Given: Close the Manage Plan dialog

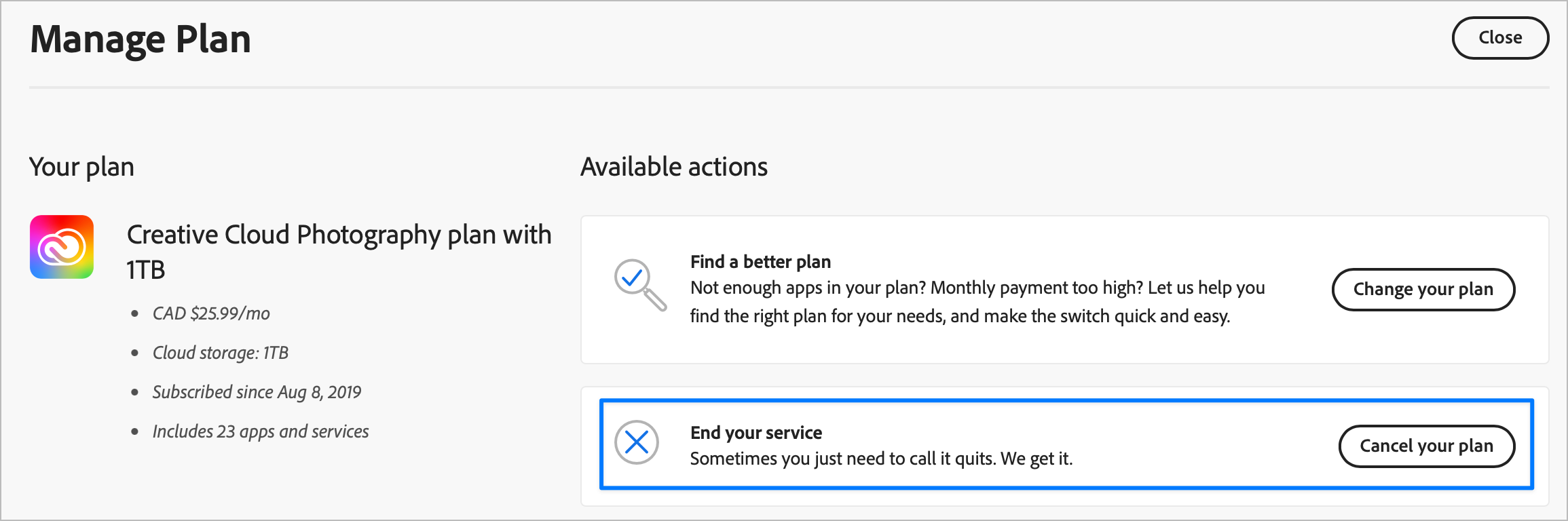Looking at the screenshot, I should [x=1500, y=38].
